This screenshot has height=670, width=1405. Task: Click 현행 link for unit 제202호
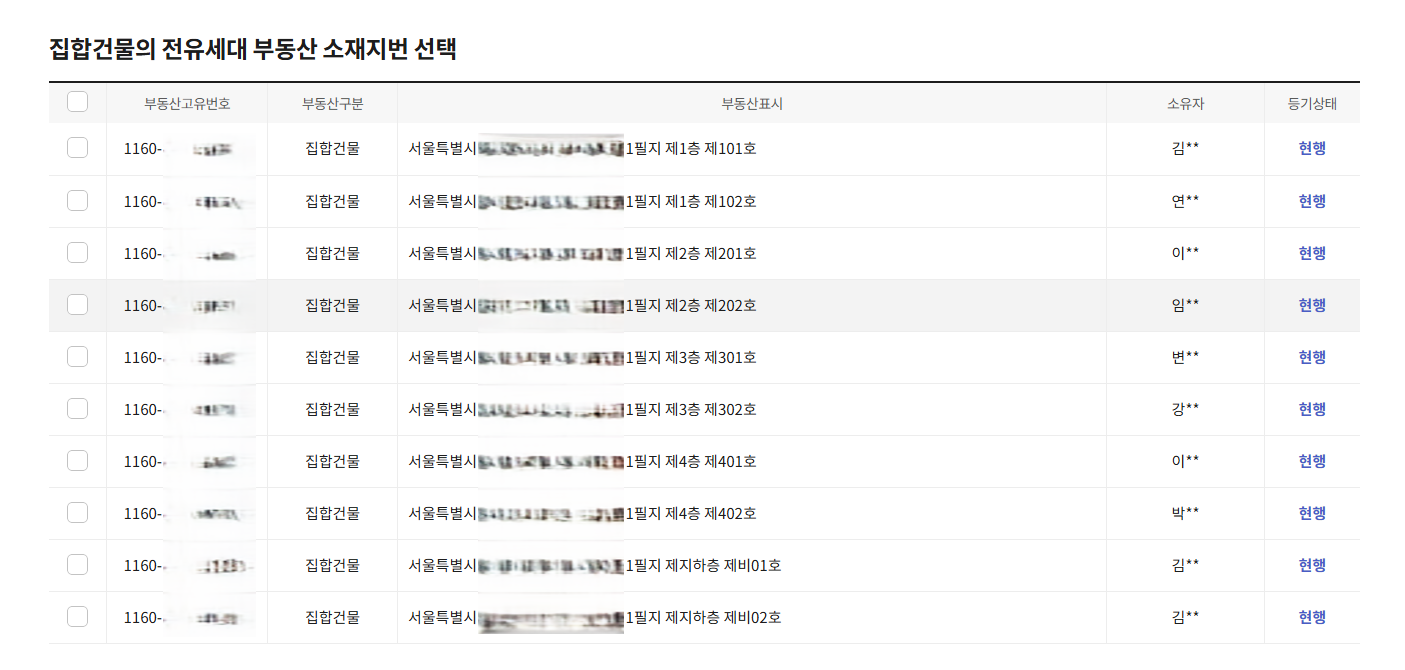click(x=1311, y=305)
